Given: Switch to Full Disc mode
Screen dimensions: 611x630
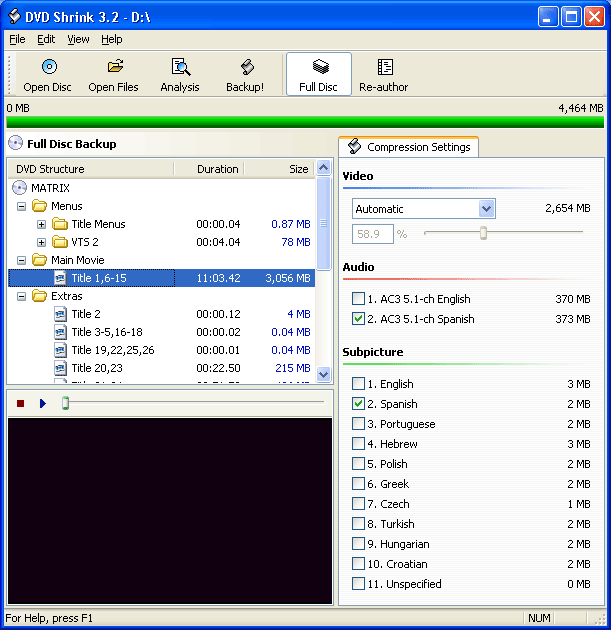Looking at the screenshot, I should 319,74.
